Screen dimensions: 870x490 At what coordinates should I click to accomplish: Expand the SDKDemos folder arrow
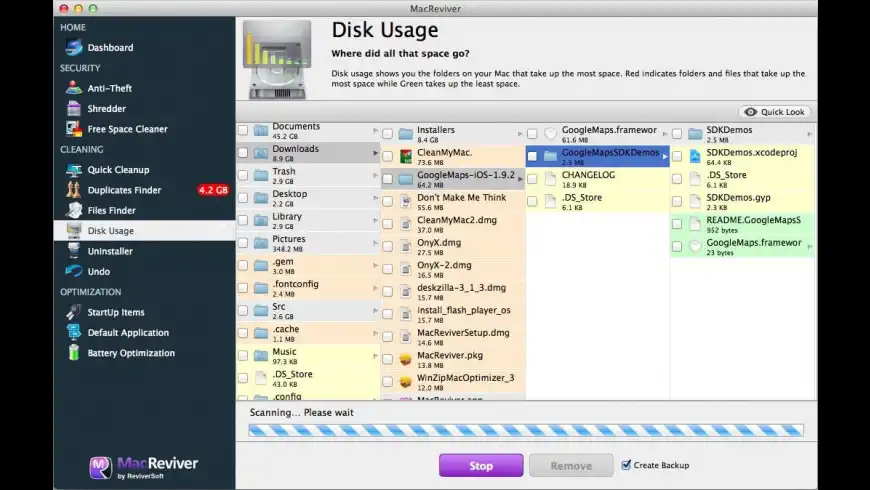coord(810,134)
